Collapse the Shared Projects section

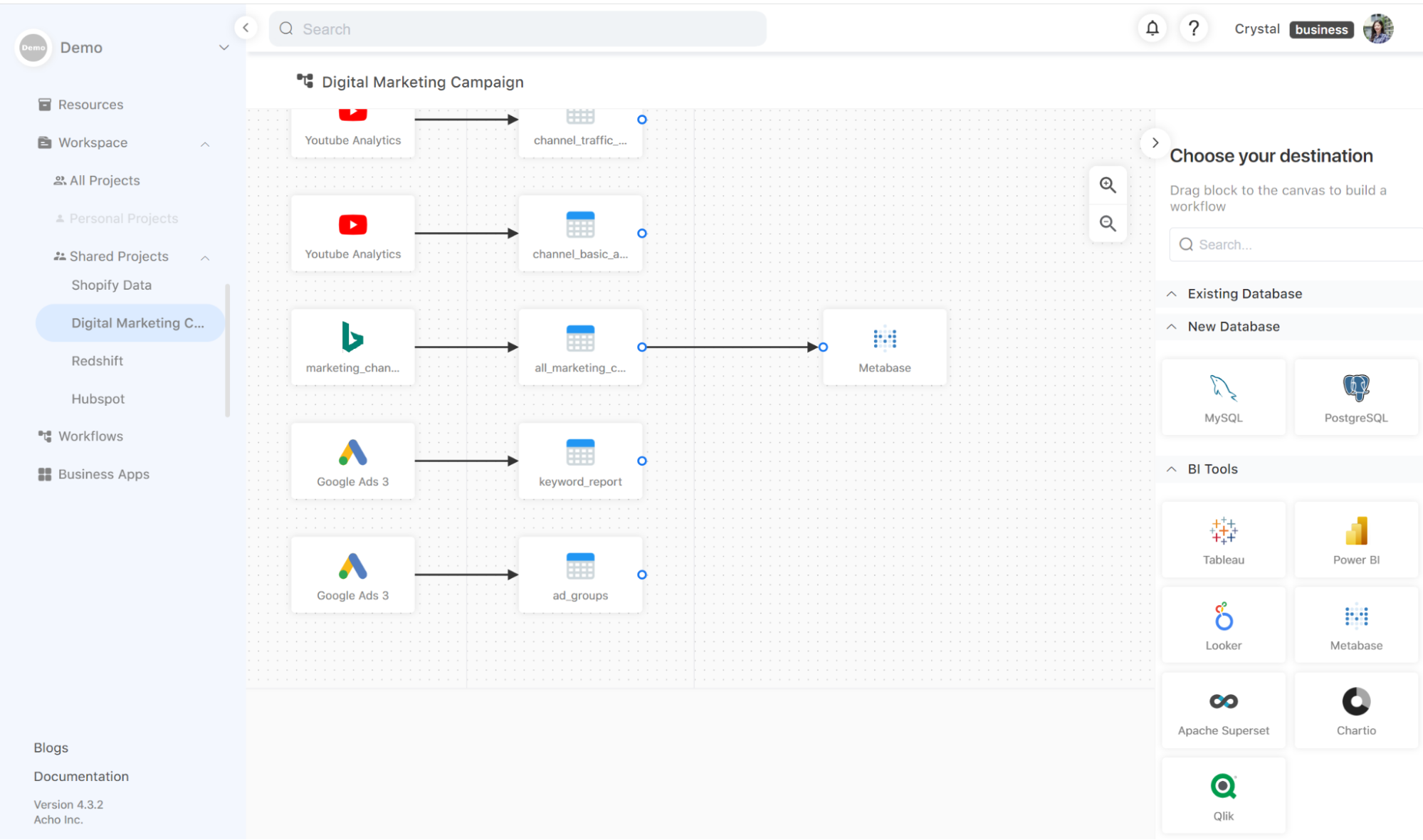(205, 257)
